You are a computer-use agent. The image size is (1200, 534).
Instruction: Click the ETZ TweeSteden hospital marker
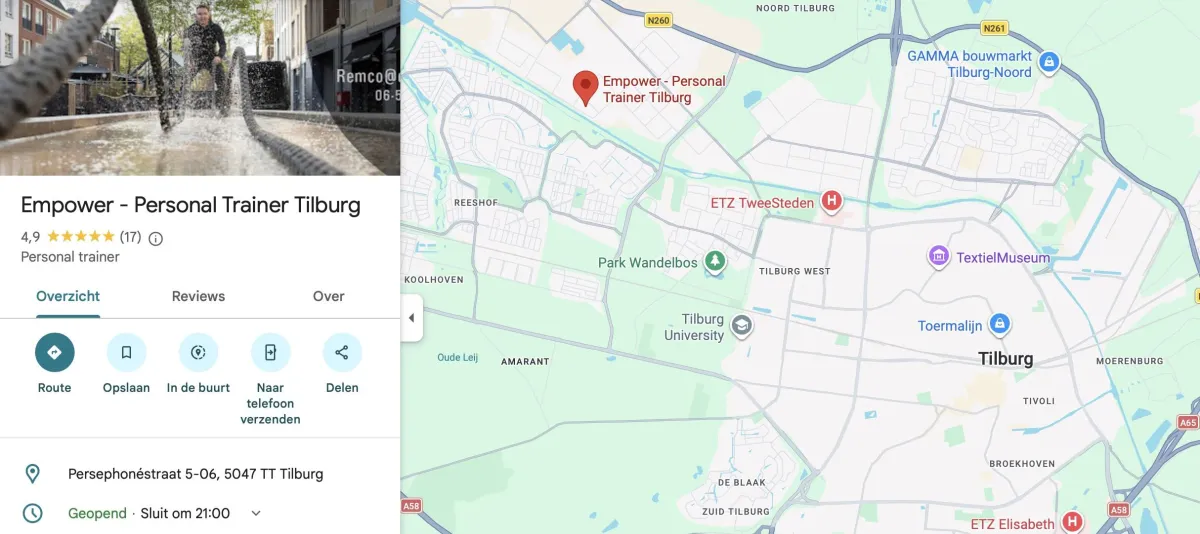(830, 202)
